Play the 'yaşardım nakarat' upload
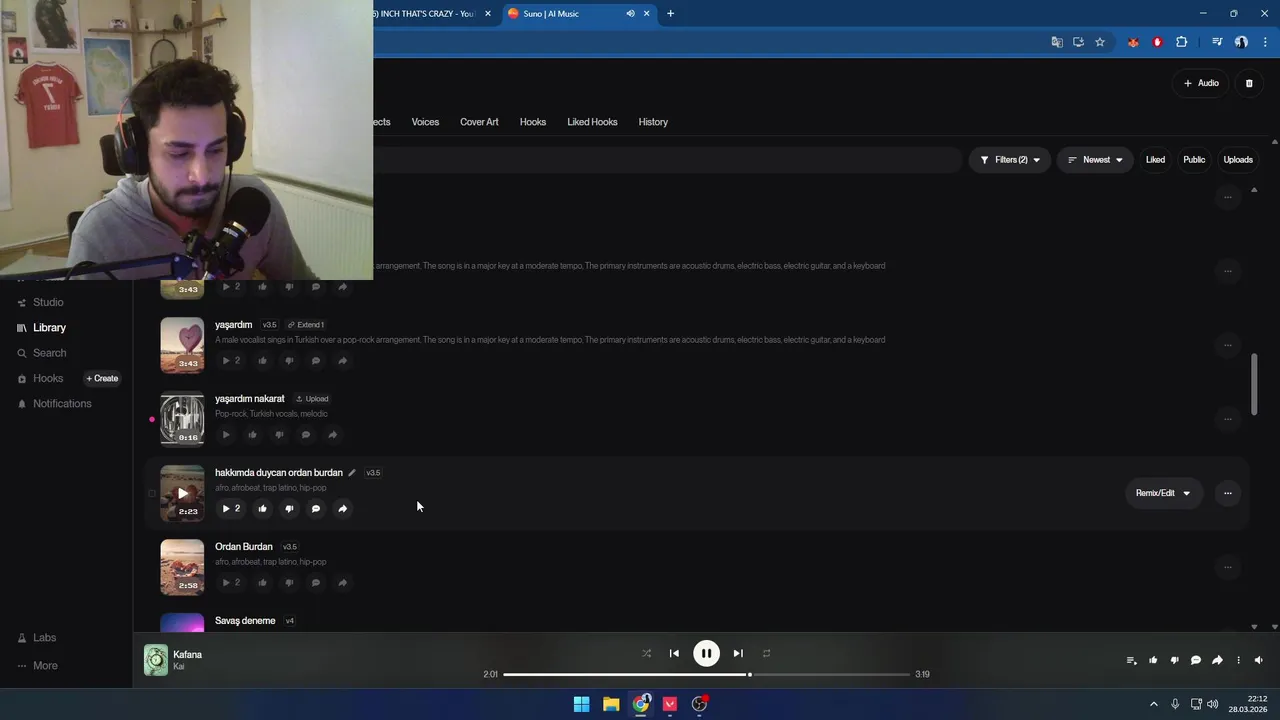1280x720 pixels. pyautogui.click(x=226, y=435)
